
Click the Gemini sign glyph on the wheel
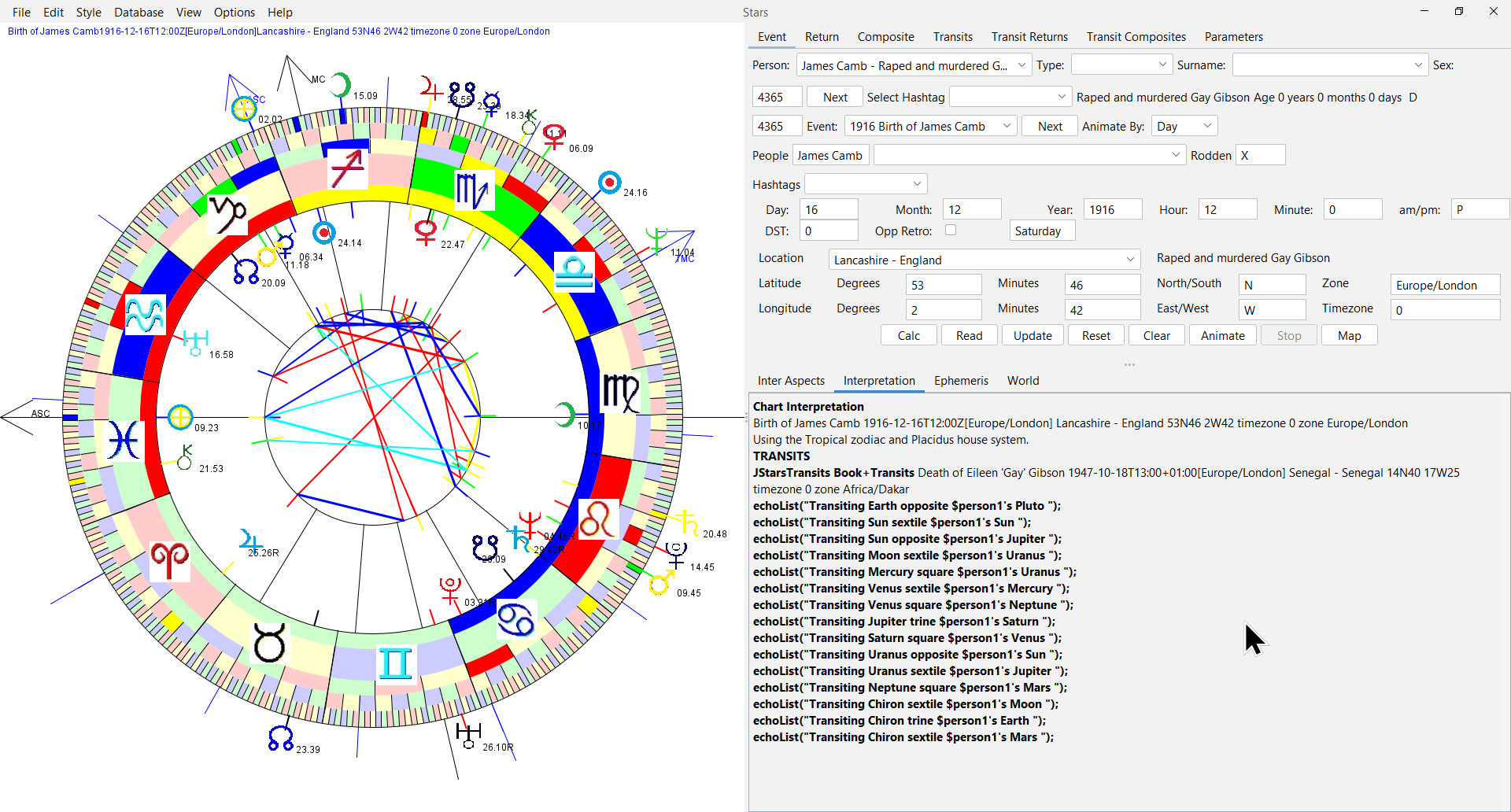[x=395, y=663]
